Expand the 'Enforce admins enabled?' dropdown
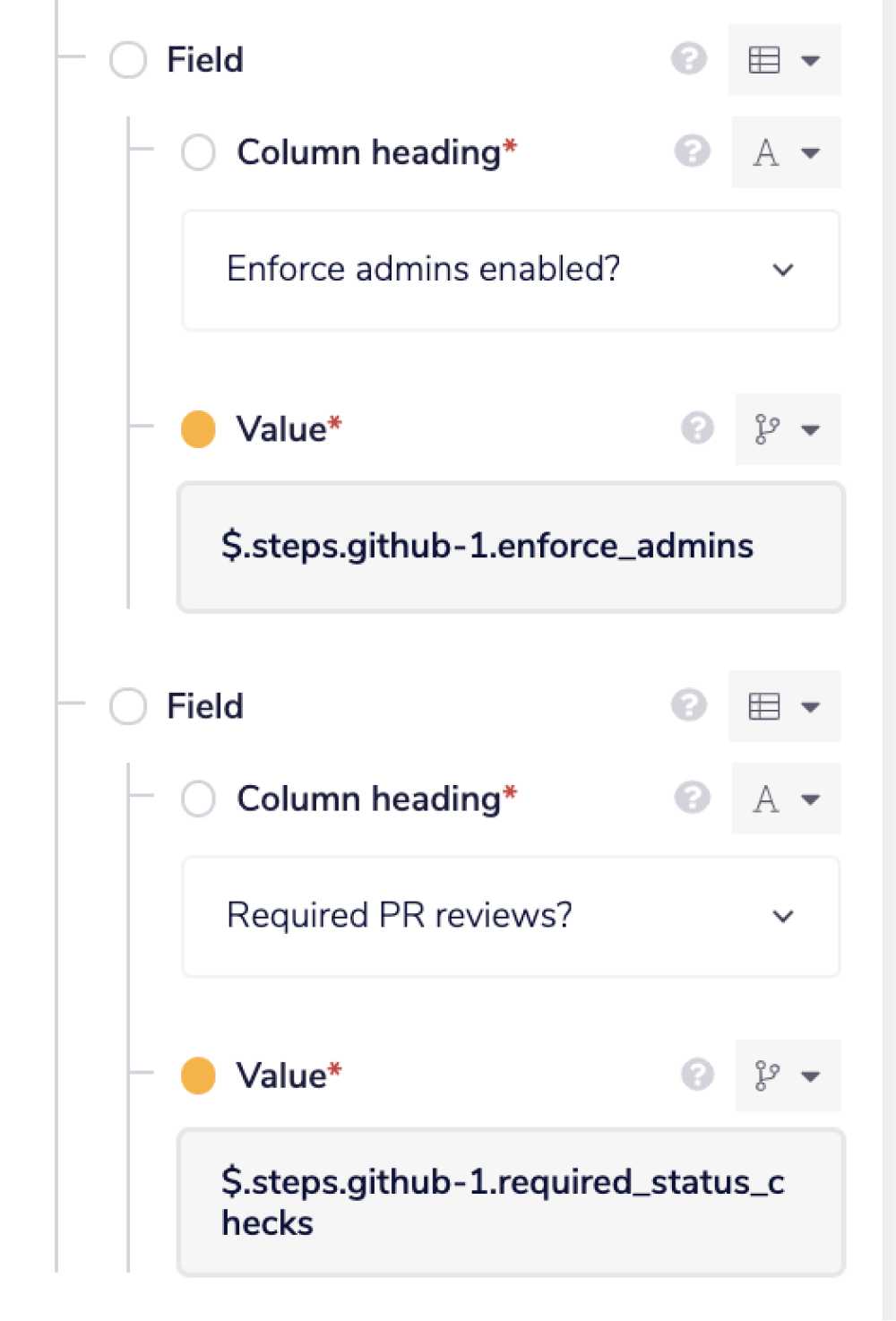This screenshot has height=1321, width=896. pos(784,270)
